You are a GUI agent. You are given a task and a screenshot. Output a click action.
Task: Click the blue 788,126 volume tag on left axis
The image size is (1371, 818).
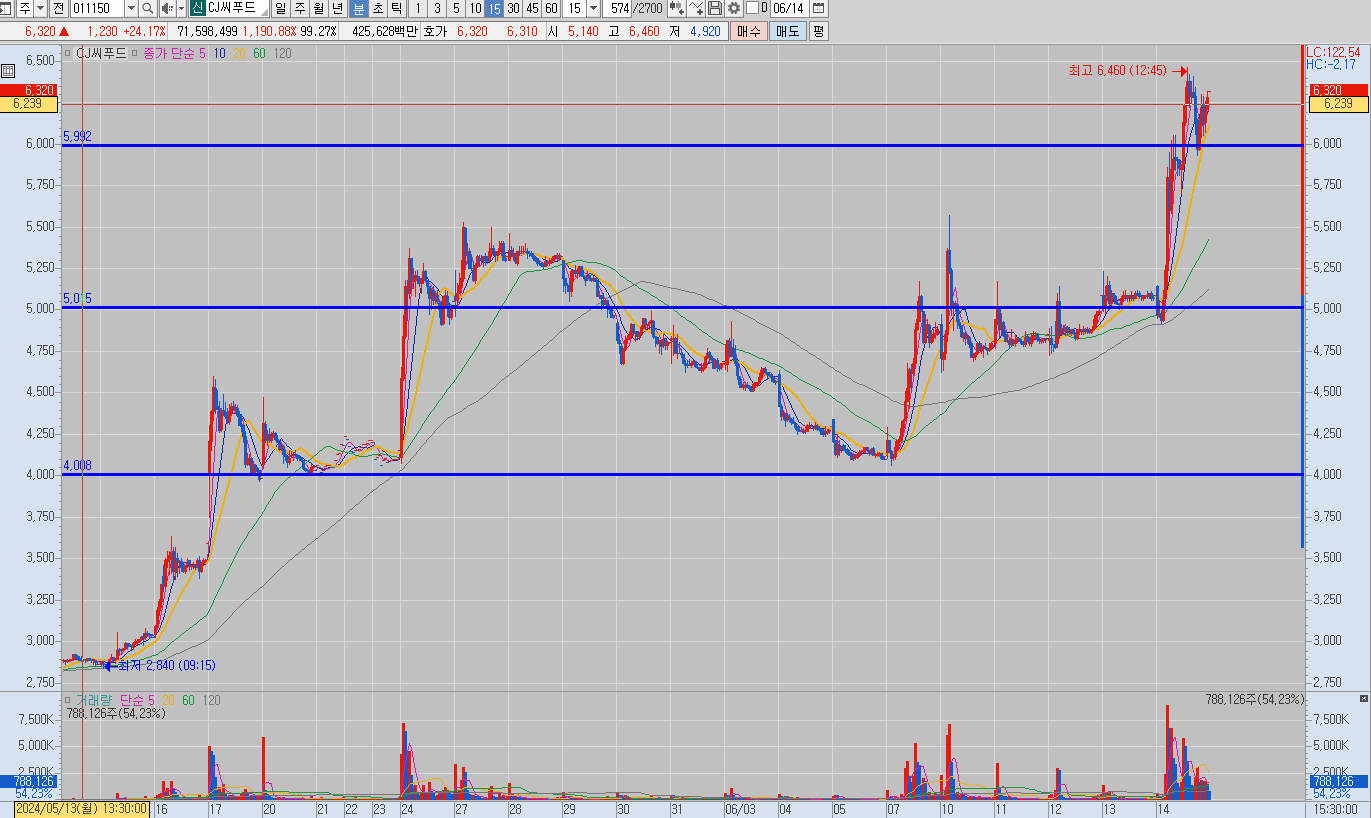click(x=28, y=781)
